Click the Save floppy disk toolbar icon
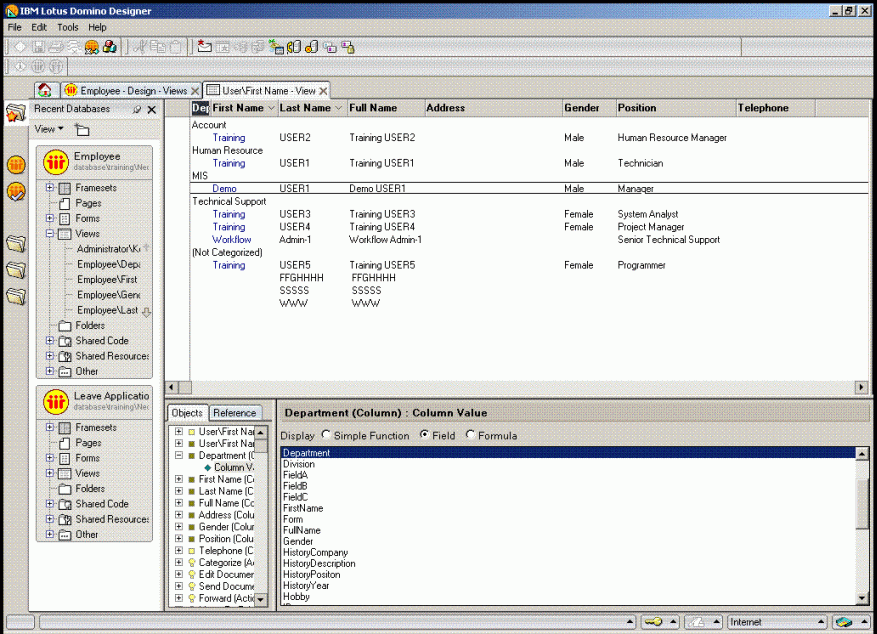877x634 pixels. pyautogui.click(x=38, y=48)
